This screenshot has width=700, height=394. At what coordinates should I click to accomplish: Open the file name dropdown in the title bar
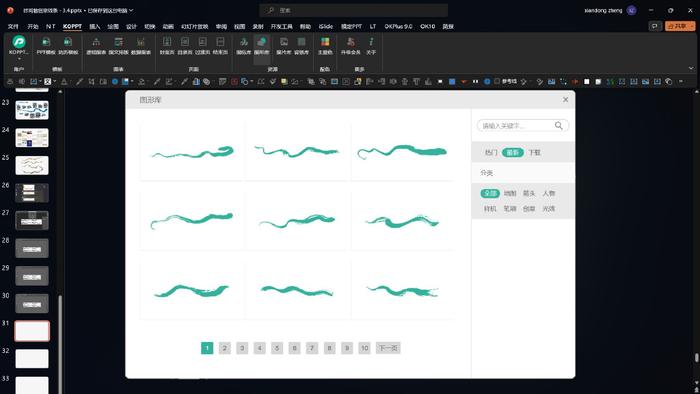click(x=131, y=10)
